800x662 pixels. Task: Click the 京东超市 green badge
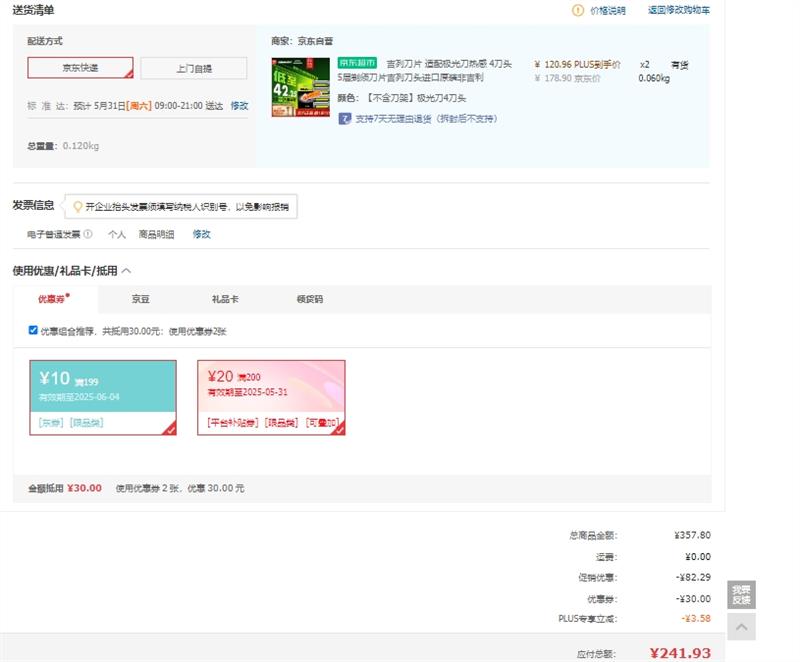pos(358,63)
